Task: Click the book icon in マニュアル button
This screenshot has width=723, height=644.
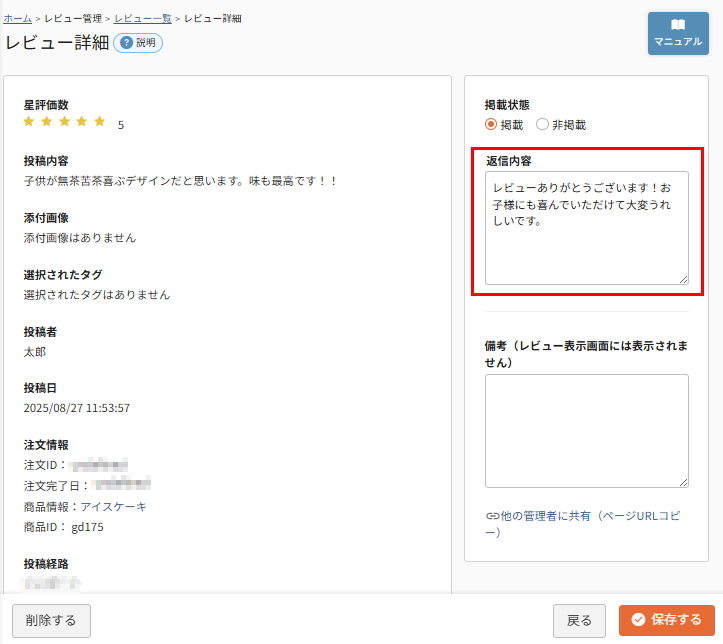Action: tap(678, 24)
